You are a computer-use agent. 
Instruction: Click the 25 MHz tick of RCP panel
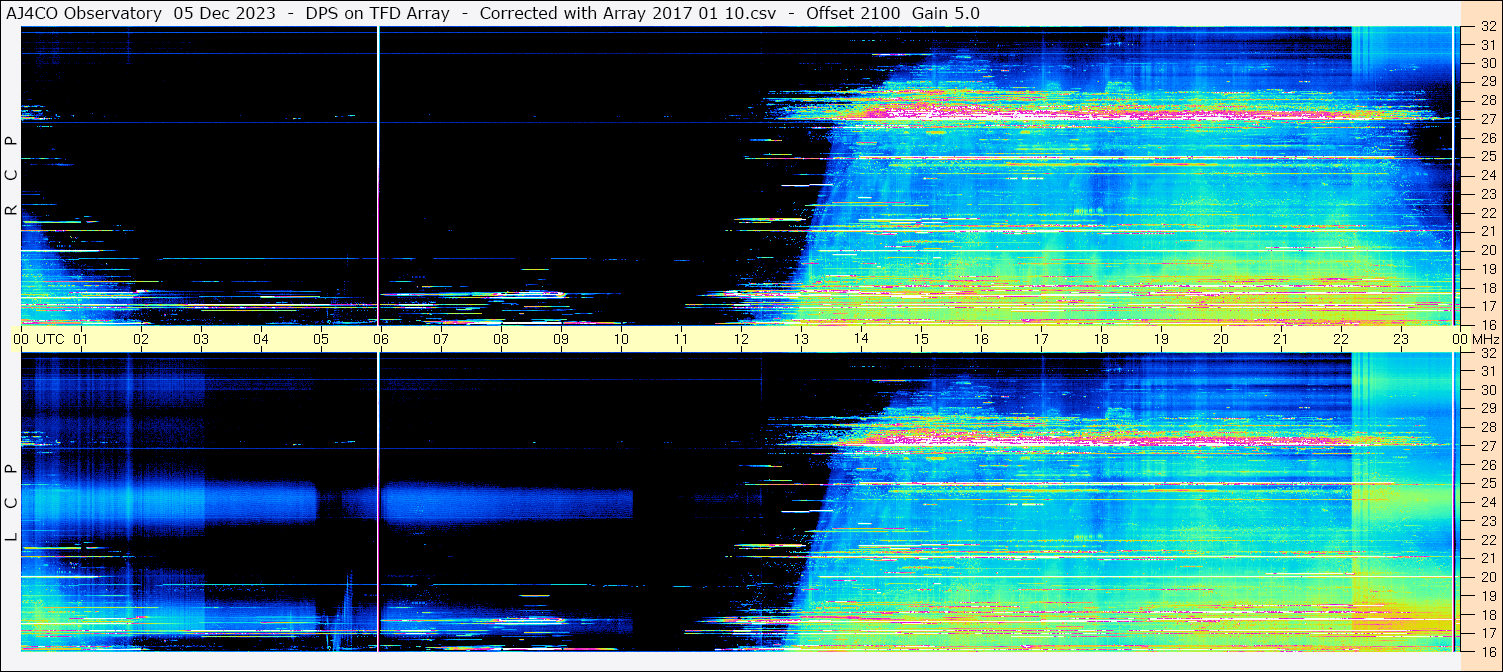1487,157
